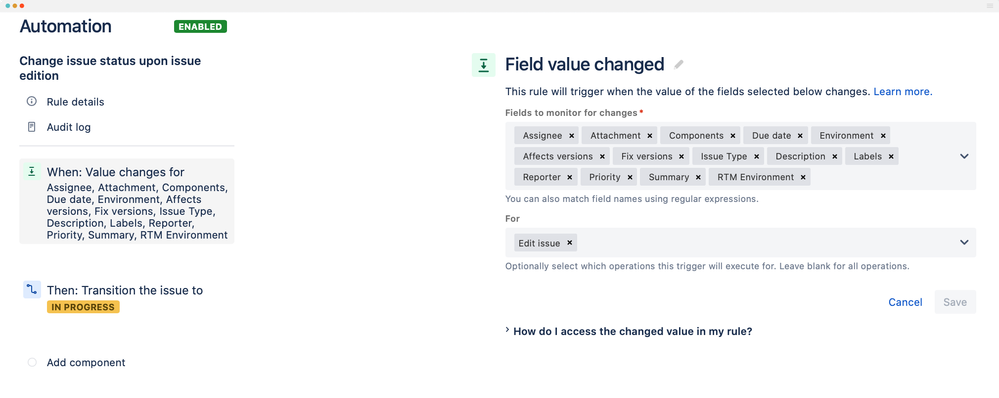The width and height of the screenshot is (999, 398).
Task: Click the Cancel link
Action: click(x=905, y=302)
